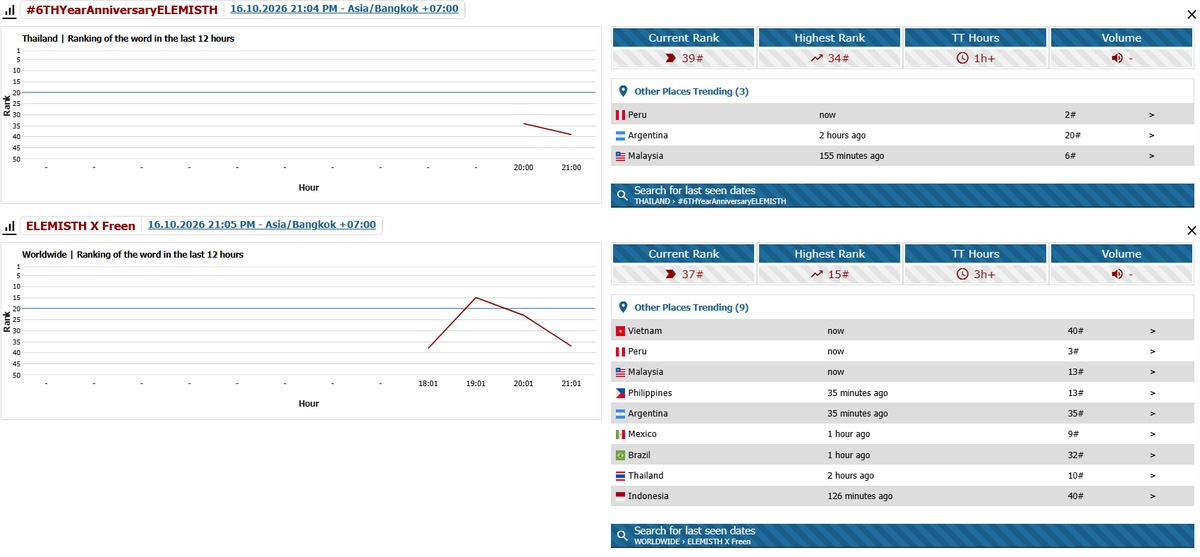Select Current Rank header above 39#

tap(684, 38)
